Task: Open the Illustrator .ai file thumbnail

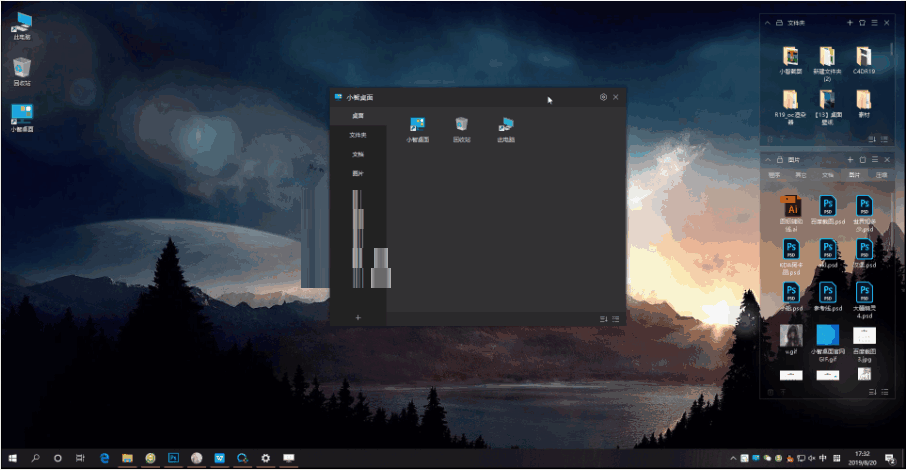Action: [790, 208]
